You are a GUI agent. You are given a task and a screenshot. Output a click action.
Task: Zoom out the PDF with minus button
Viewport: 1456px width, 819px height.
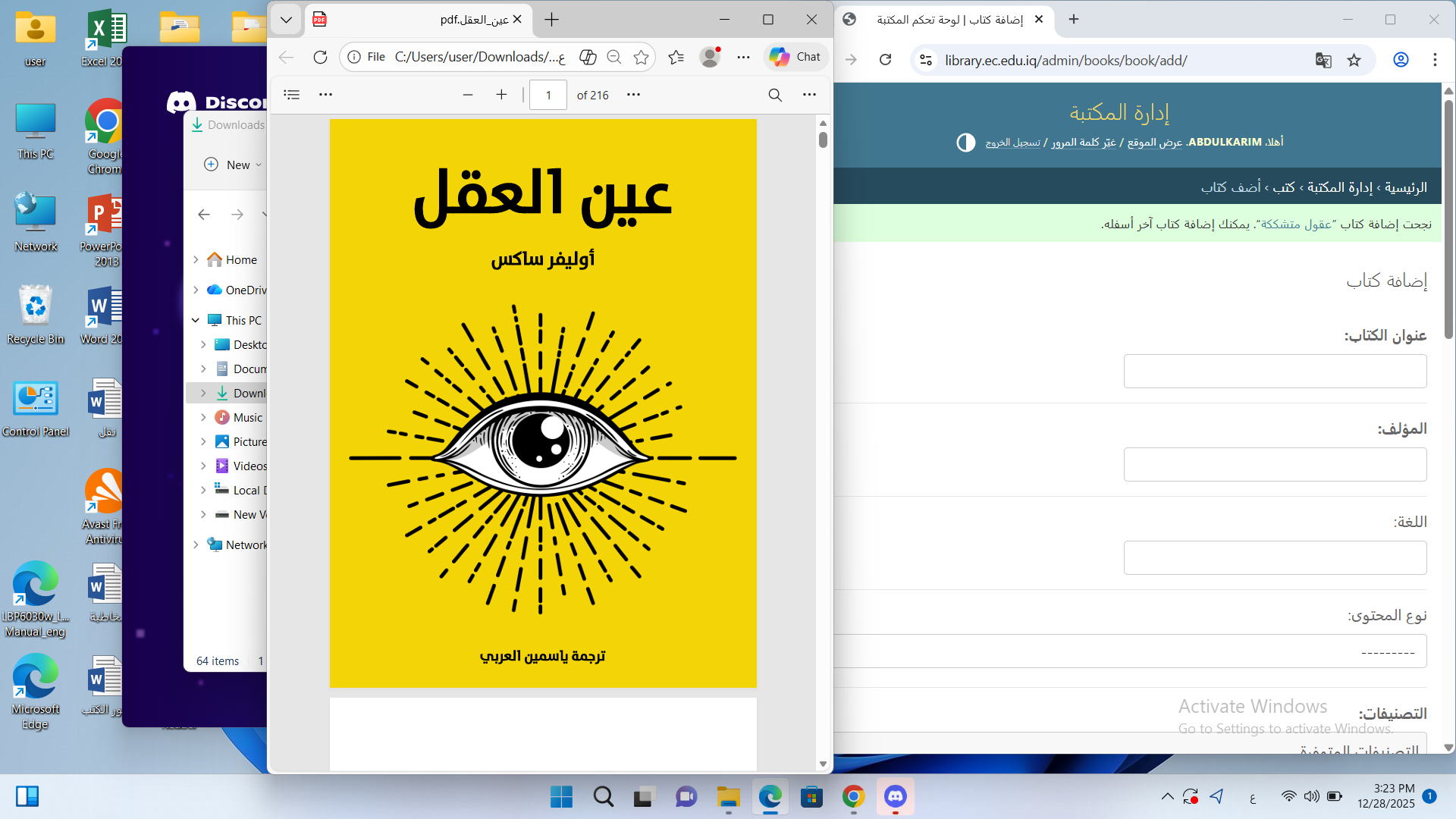point(468,95)
